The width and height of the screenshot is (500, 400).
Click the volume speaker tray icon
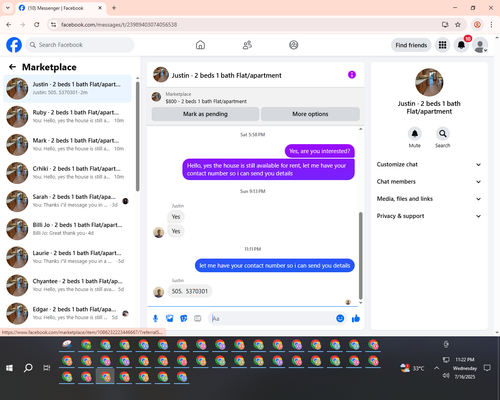pyautogui.click(x=446, y=376)
